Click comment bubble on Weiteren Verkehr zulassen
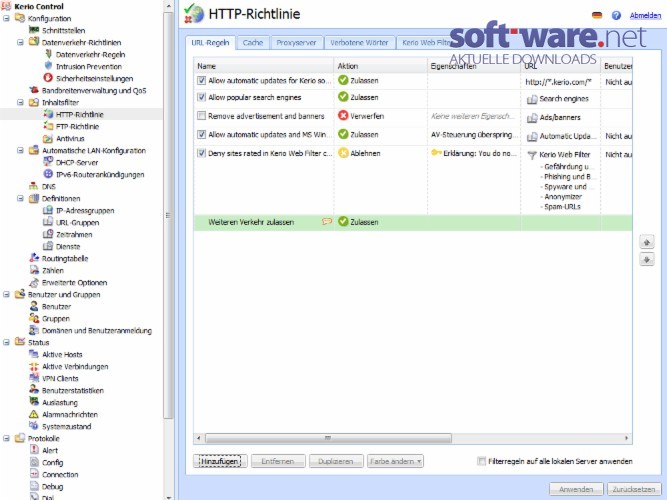Screen dimensions: 667x500 click(327, 221)
